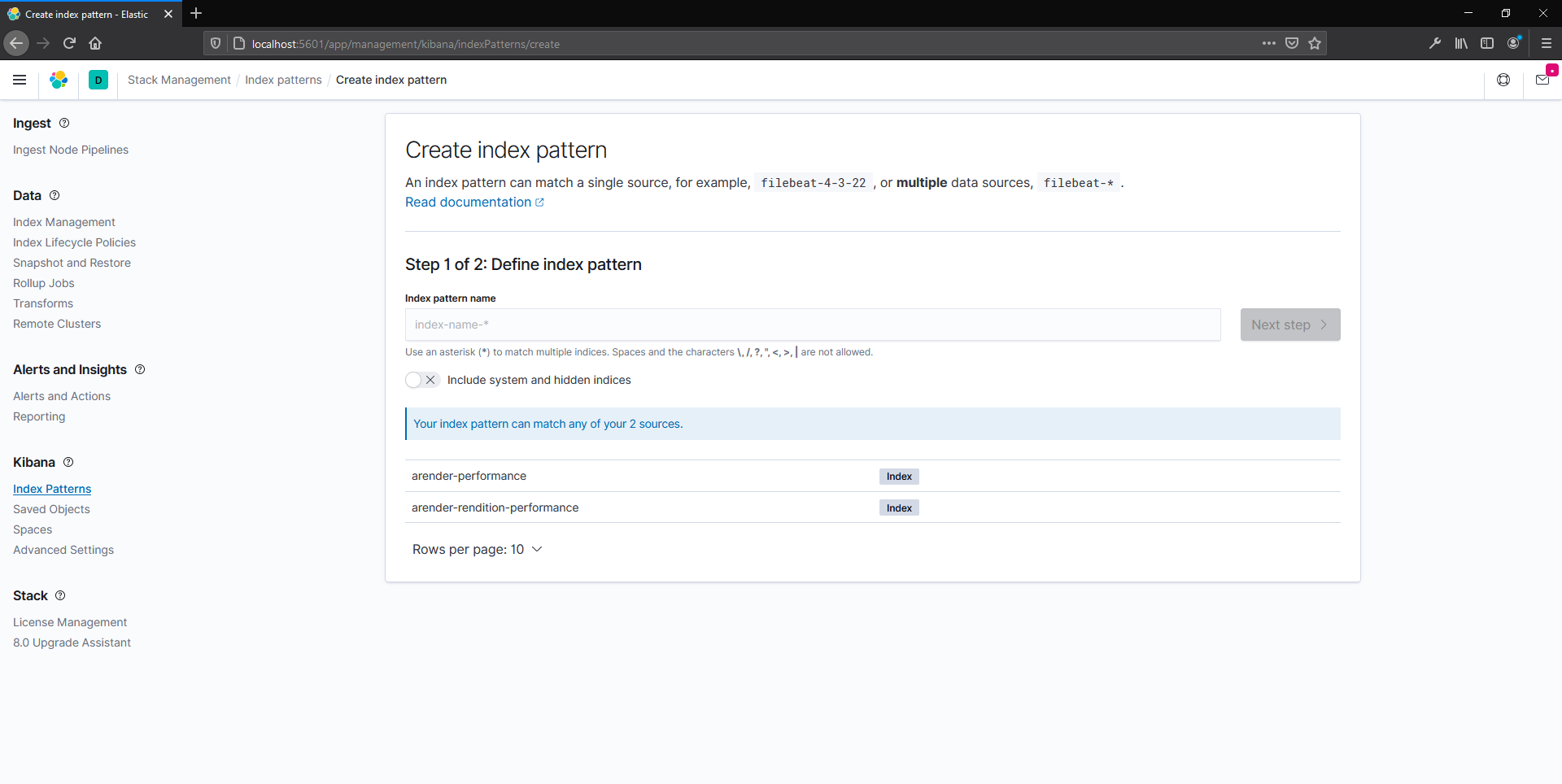Click the Next step button
This screenshot has width=1562, height=784.
(1289, 324)
